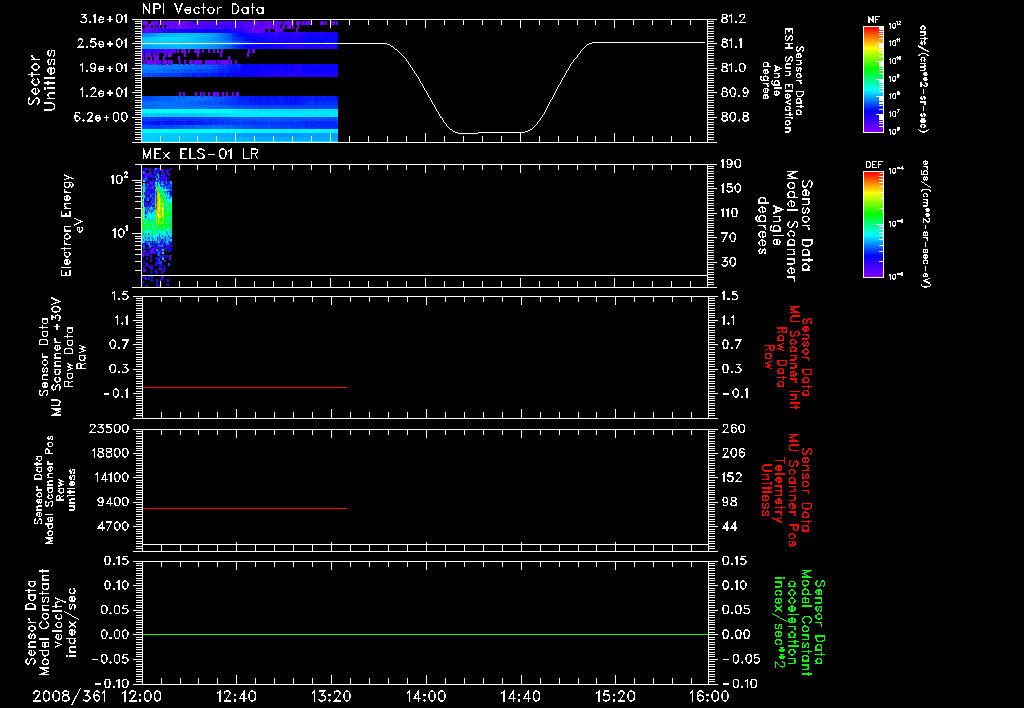Click the 2008/361 date label
The width and height of the screenshot is (1024, 708).
(69, 696)
